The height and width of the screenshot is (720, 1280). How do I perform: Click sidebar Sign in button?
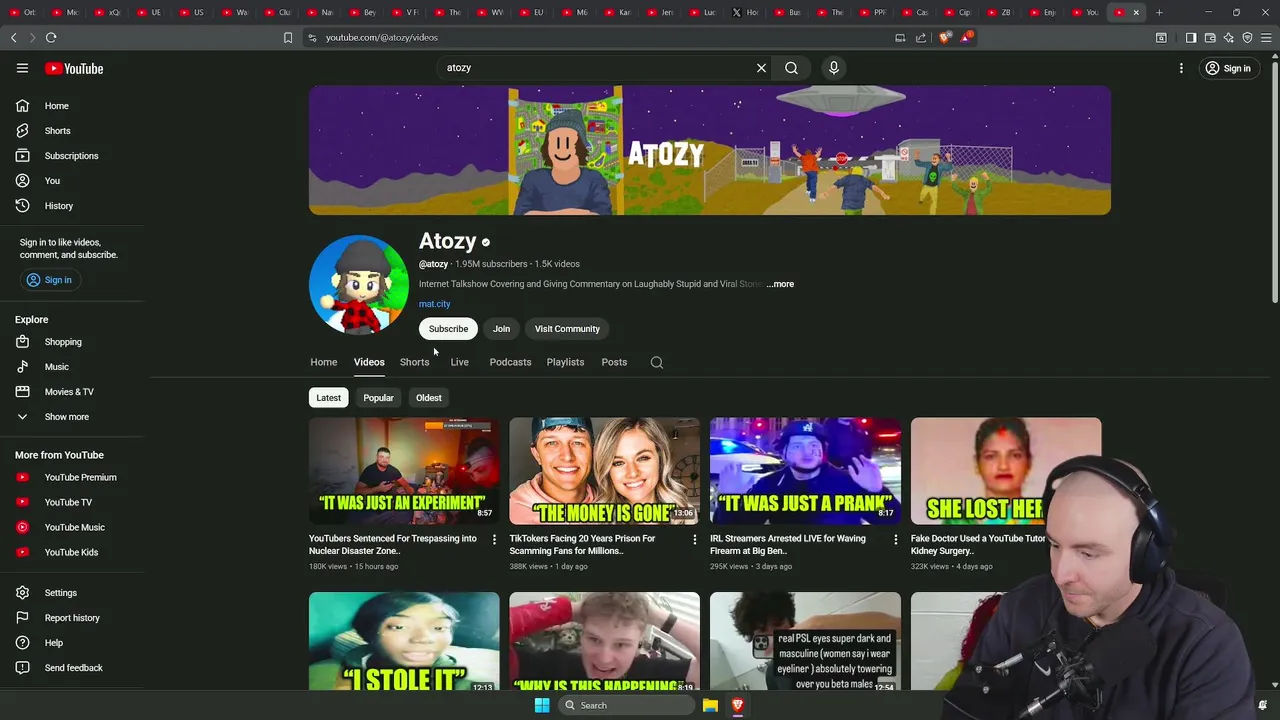(x=49, y=280)
